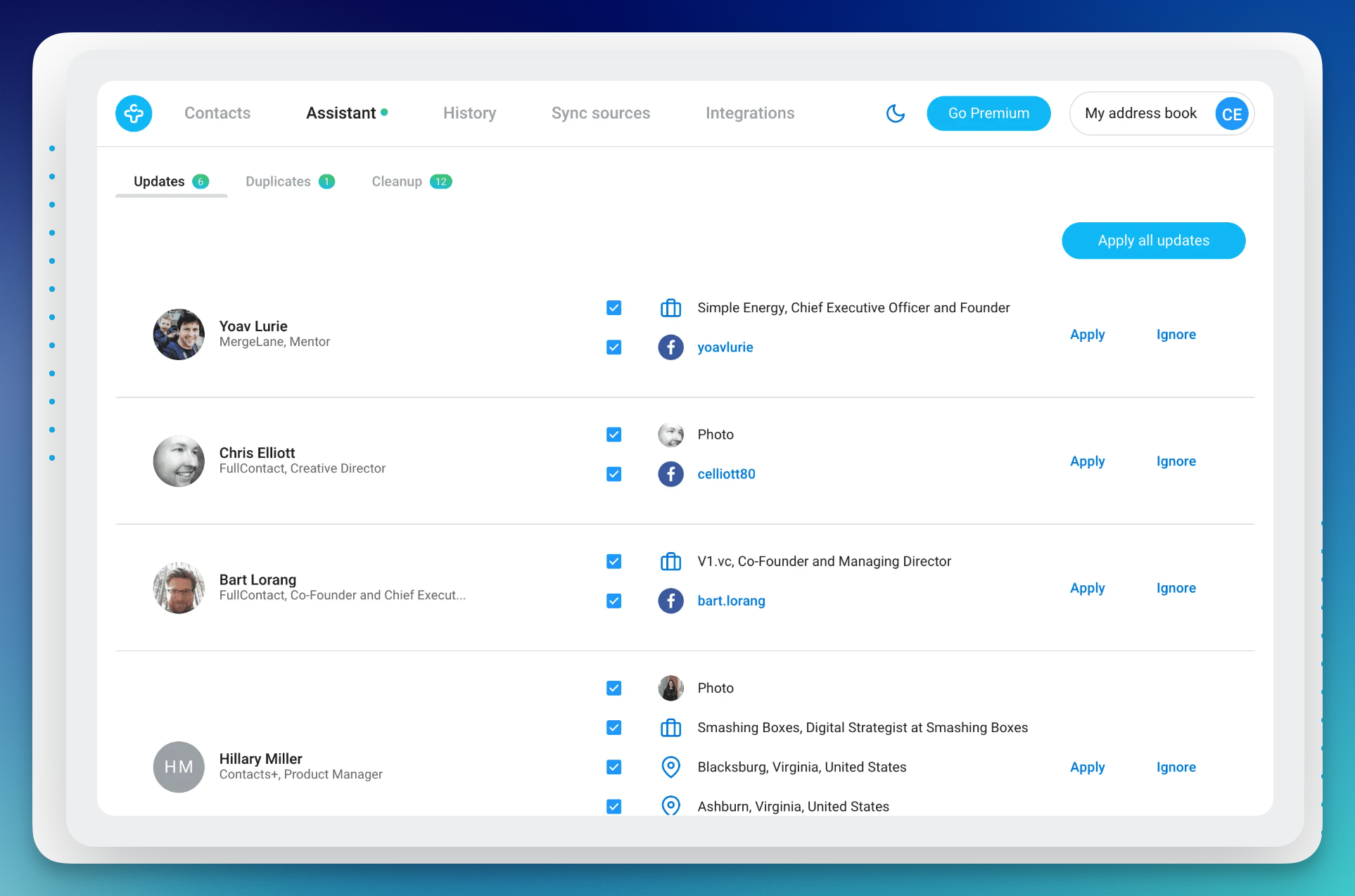This screenshot has height=896, width=1355.
Task: Click Facebook icon beside bart.lorang
Action: 670,601
